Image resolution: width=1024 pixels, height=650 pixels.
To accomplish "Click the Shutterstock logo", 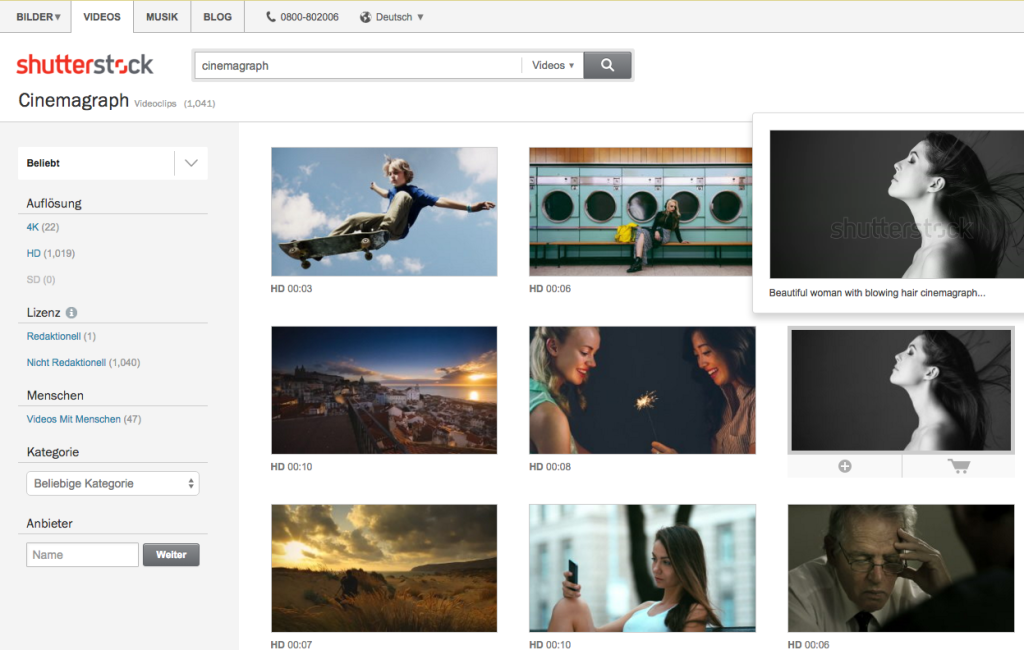I will (x=85, y=64).
